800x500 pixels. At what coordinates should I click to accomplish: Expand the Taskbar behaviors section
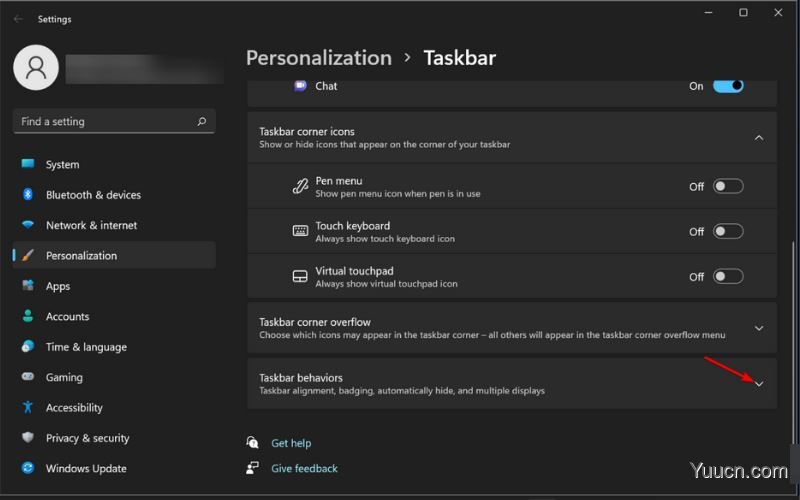pyautogui.click(x=759, y=384)
